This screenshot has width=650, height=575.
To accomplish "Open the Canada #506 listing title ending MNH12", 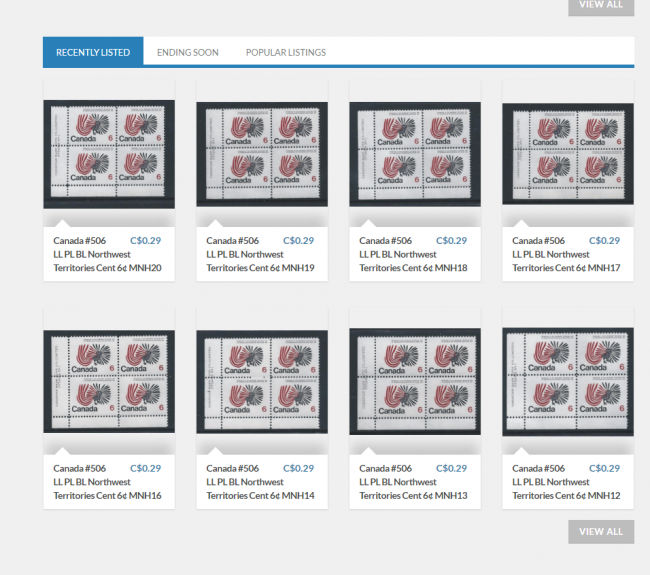I will (x=566, y=482).
